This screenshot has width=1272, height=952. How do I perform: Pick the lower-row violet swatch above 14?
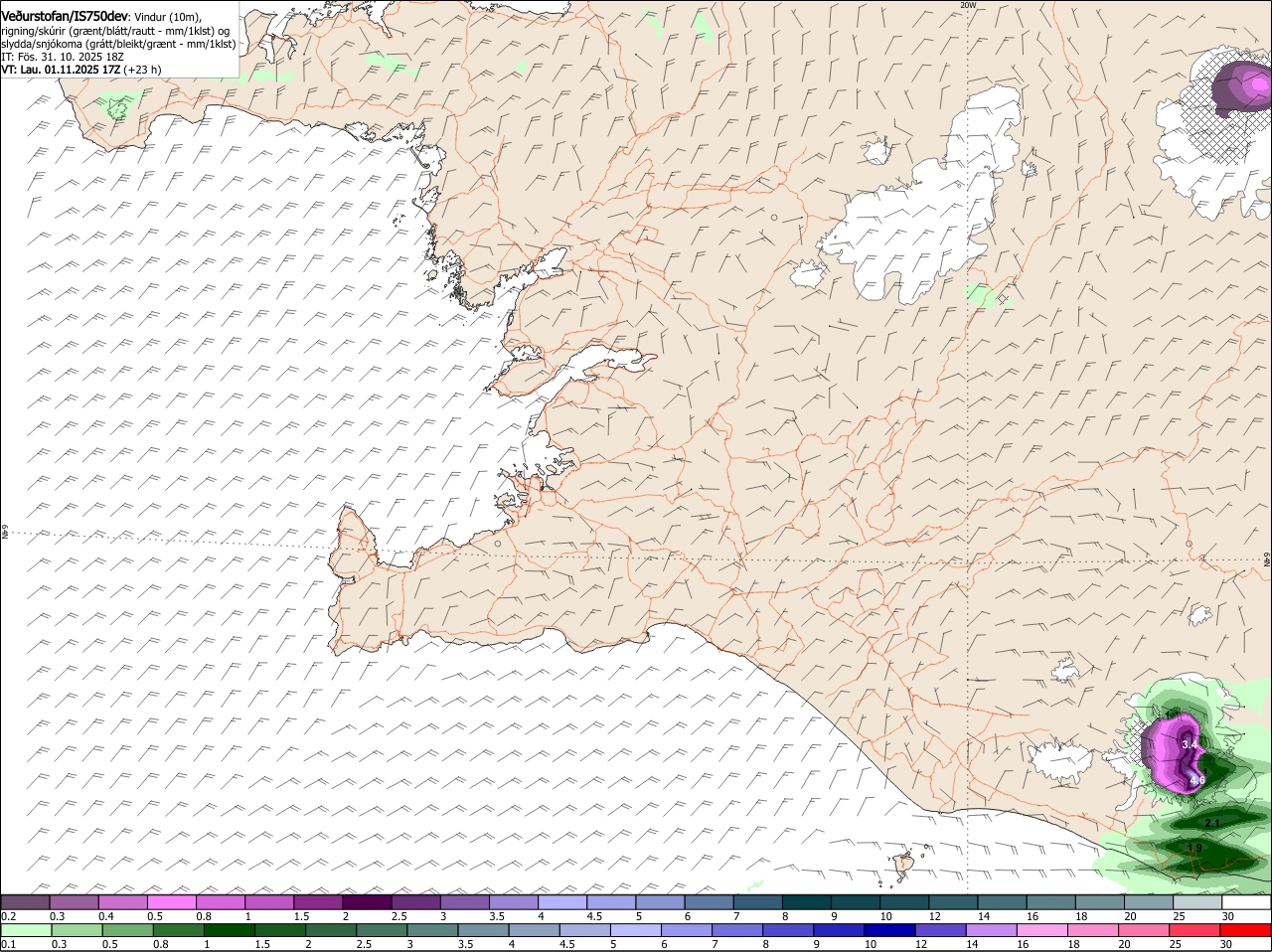click(992, 930)
